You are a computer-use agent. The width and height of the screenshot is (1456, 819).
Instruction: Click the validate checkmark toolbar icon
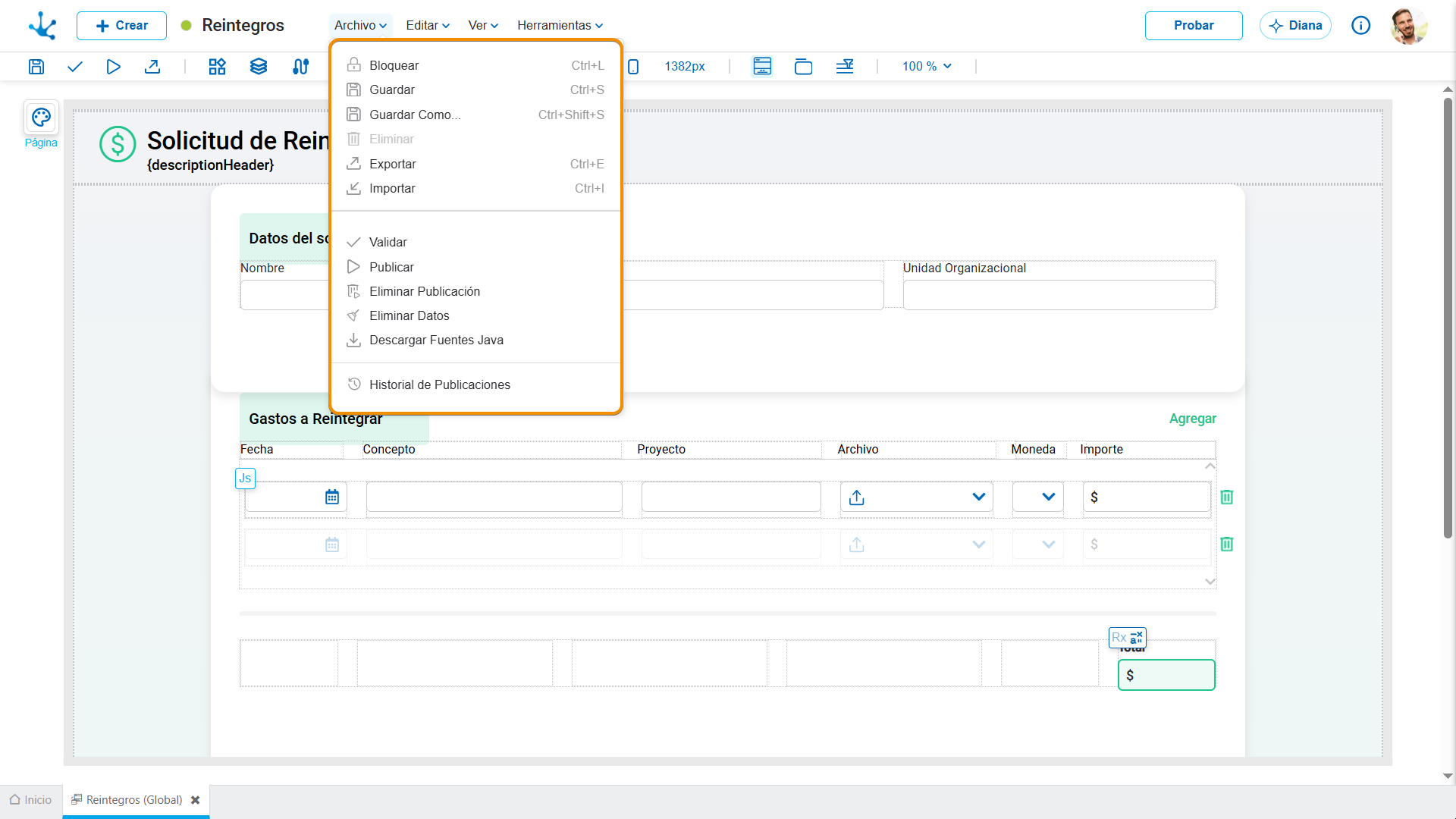tap(74, 67)
